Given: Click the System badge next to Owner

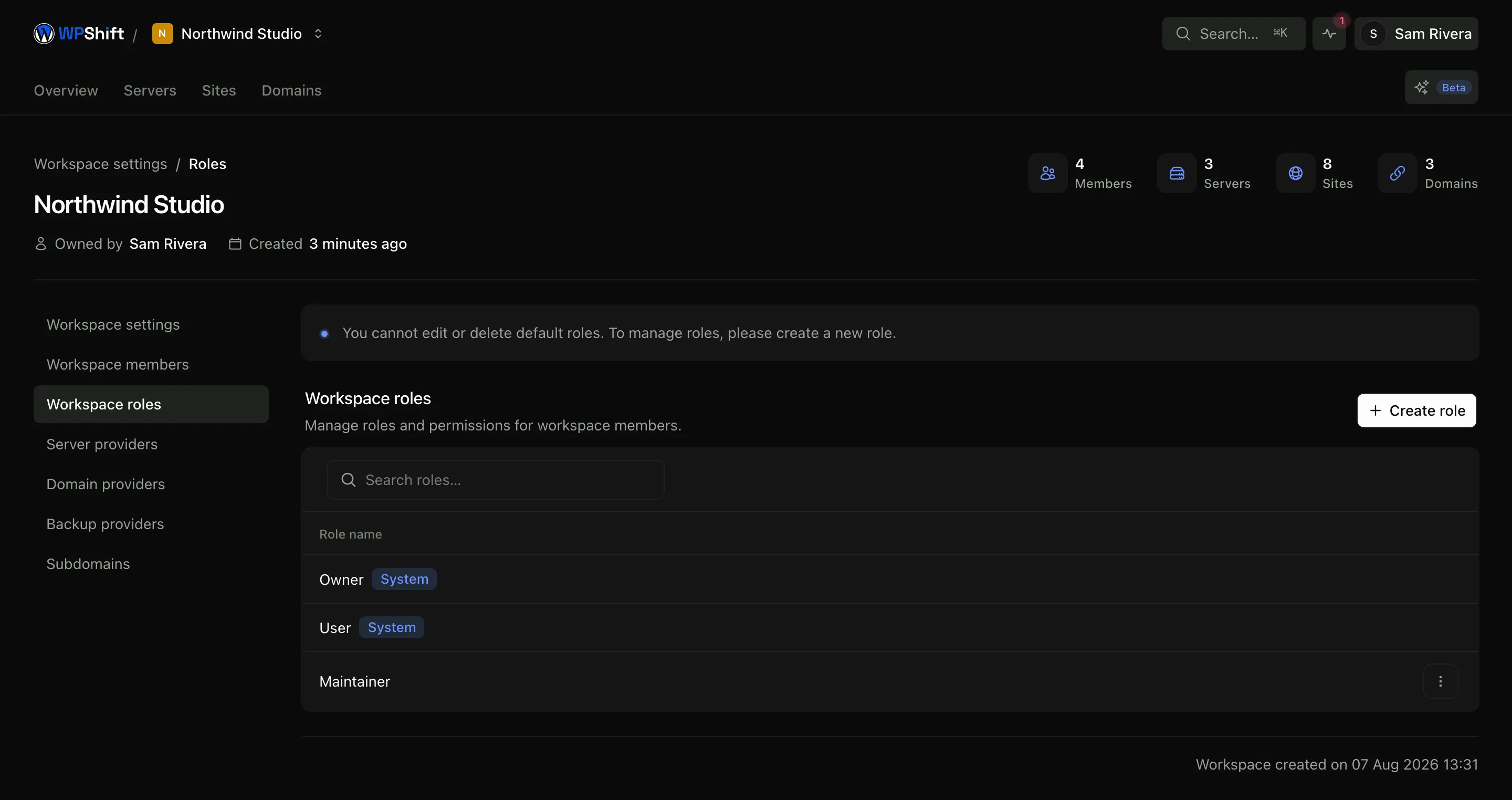Looking at the screenshot, I should pyautogui.click(x=404, y=578).
